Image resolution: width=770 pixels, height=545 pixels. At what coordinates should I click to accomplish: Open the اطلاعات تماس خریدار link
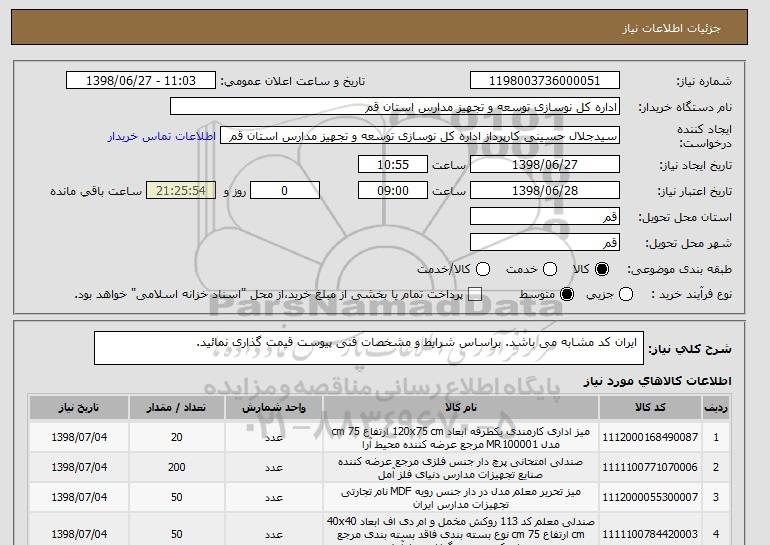point(162,136)
